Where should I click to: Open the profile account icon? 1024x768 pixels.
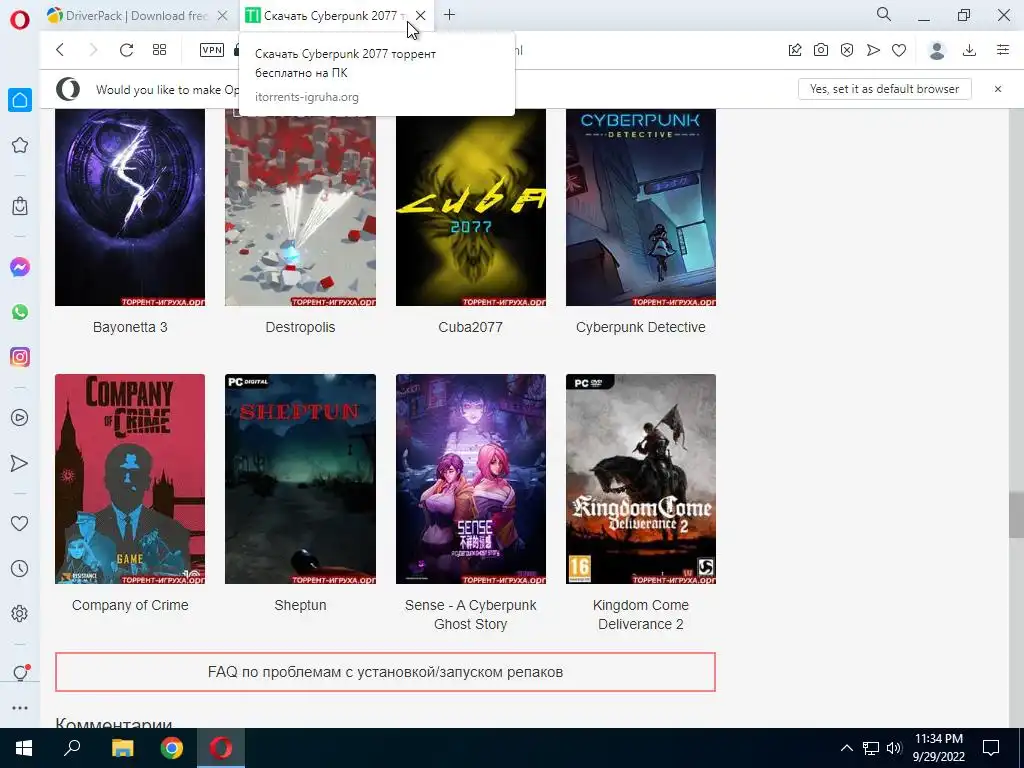click(937, 50)
